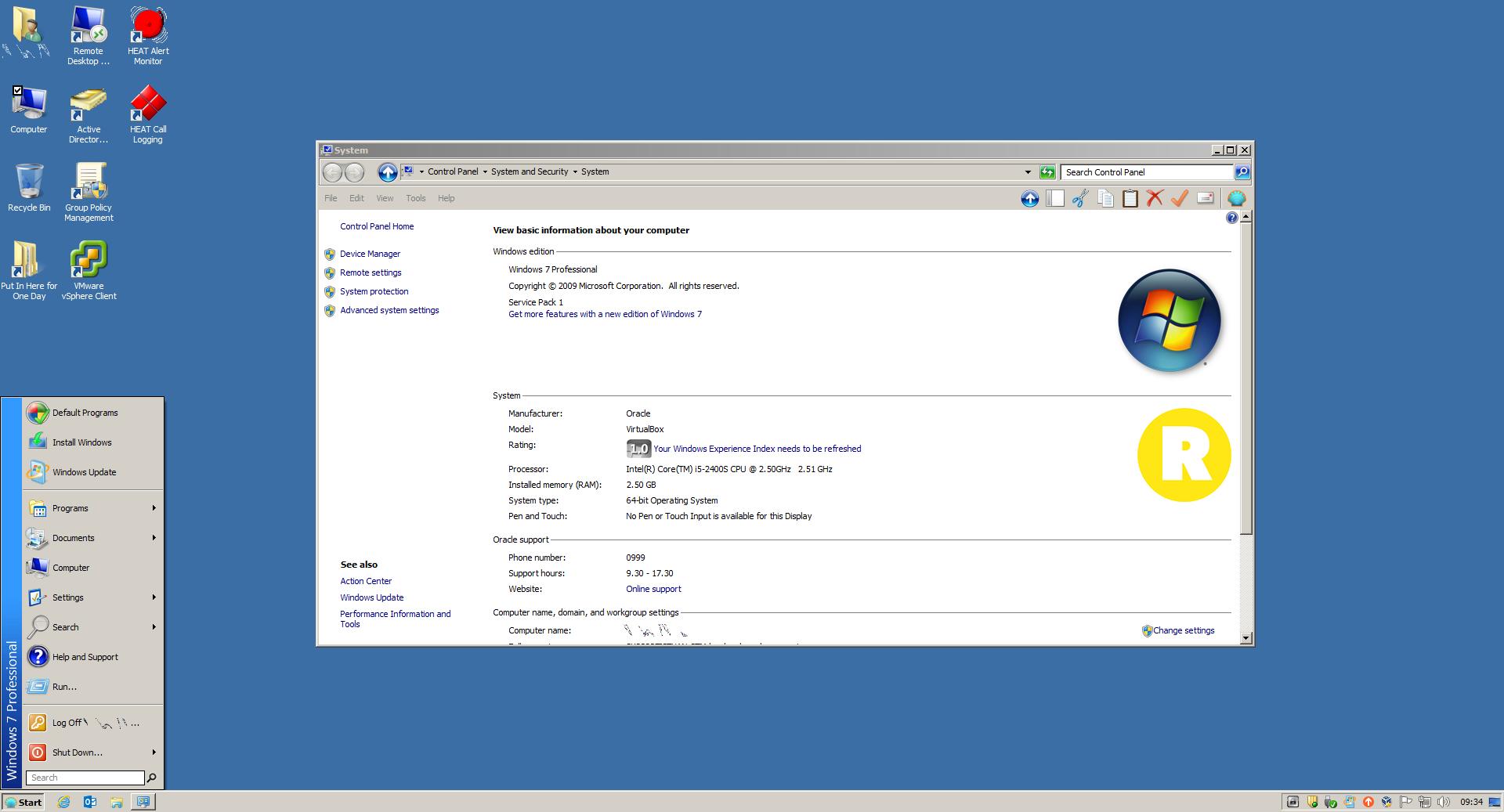Click the green Refresh button in address bar
The height and width of the screenshot is (812, 1504).
point(1047,172)
